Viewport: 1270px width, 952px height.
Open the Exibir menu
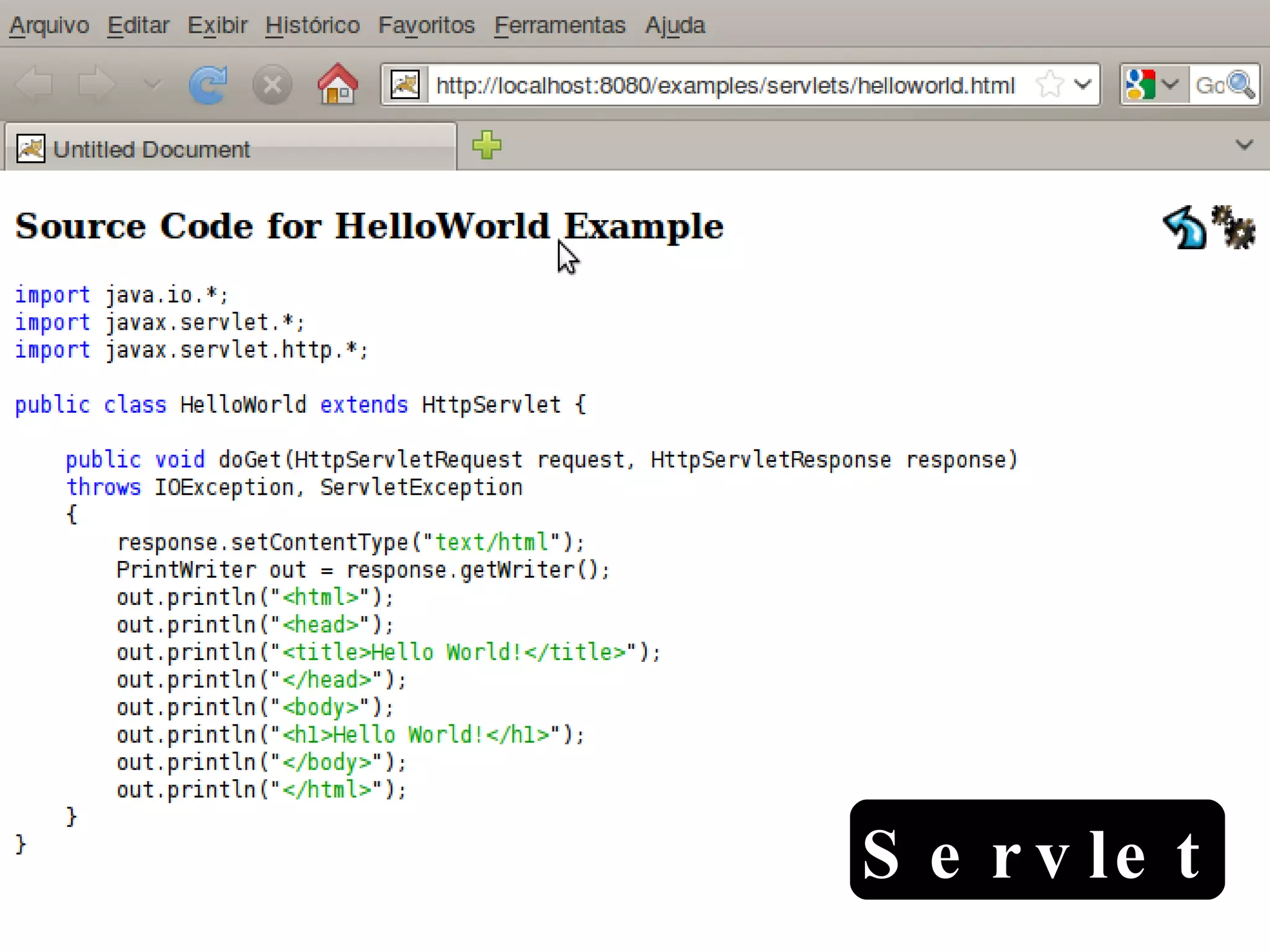tap(217, 25)
